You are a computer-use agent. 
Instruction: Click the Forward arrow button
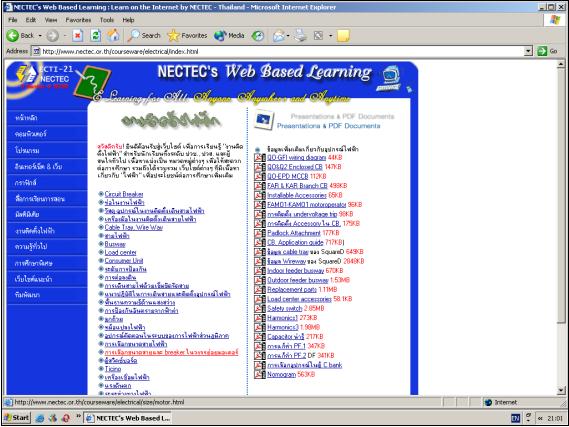[x=52, y=36]
